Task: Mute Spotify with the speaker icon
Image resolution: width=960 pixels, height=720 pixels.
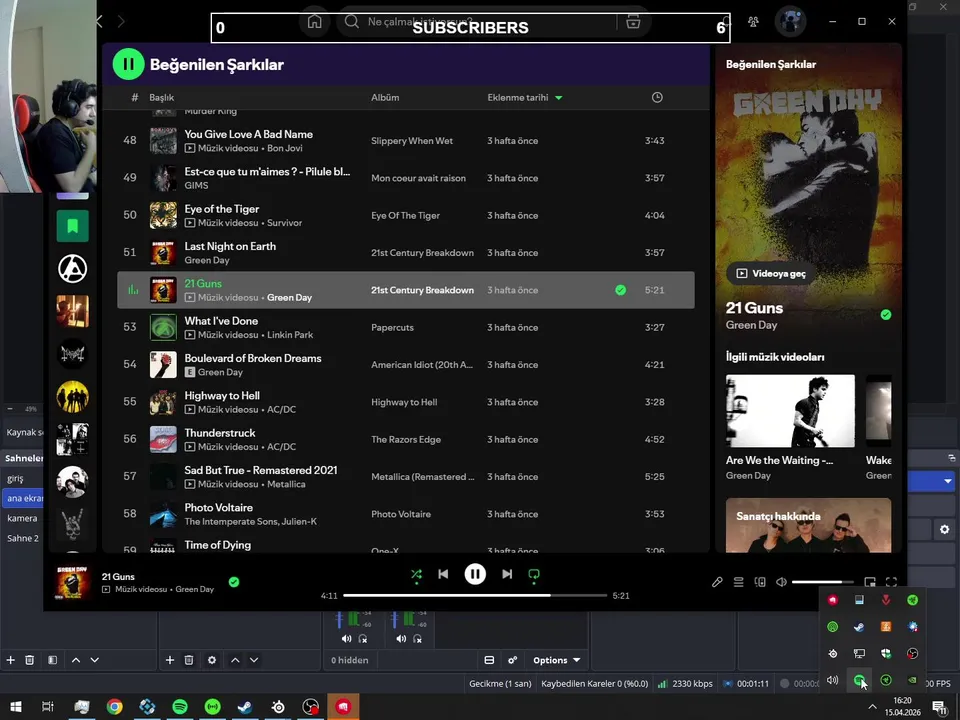Action: (781, 582)
